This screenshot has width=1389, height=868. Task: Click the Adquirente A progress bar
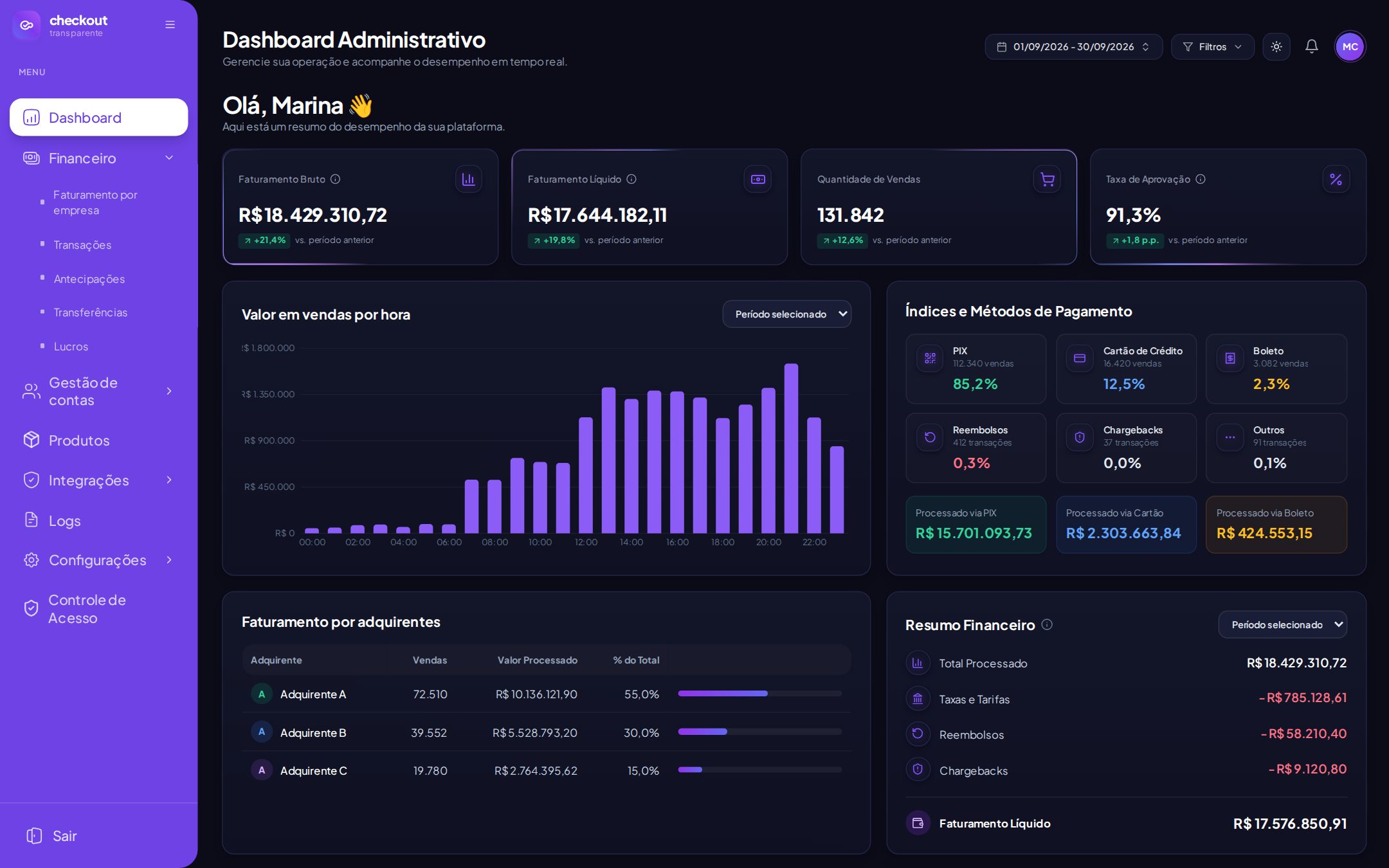759,694
